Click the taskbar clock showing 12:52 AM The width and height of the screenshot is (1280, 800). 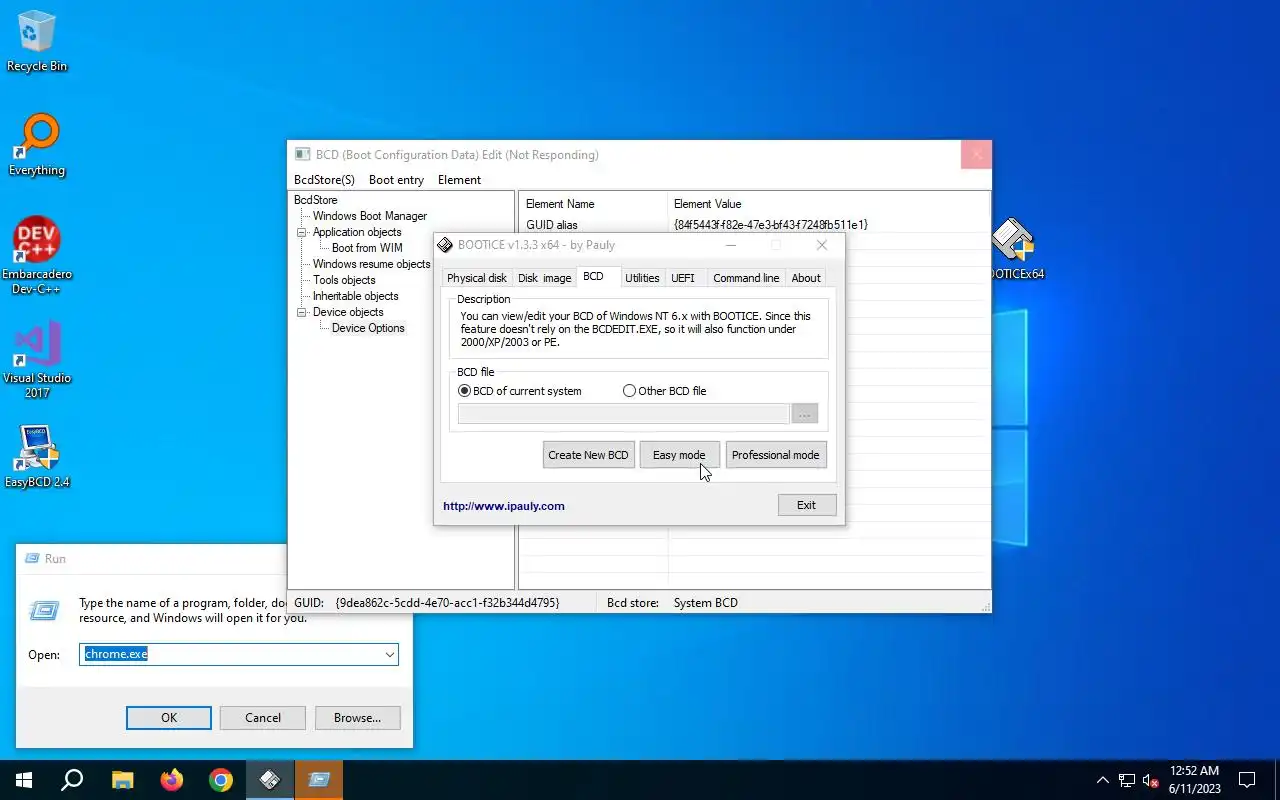1195,780
